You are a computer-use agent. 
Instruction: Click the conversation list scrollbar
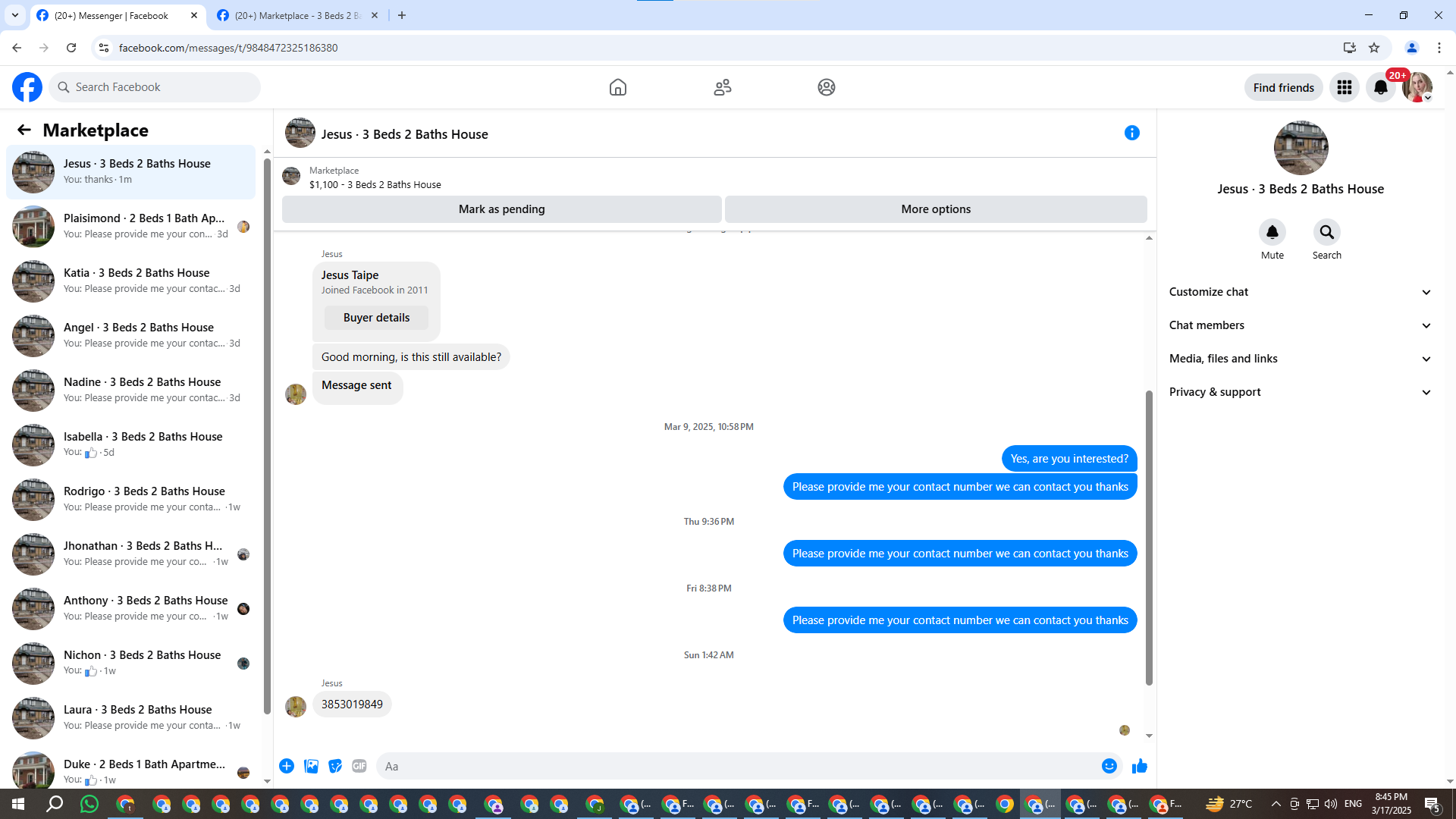(x=267, y=436)
